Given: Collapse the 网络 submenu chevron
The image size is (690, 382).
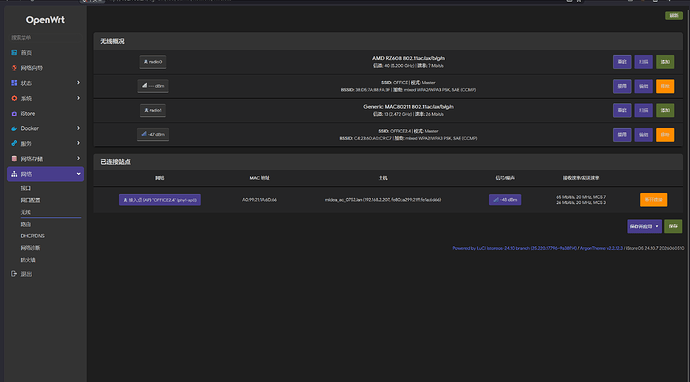Looking at the screenshot, I should click(x=78, y=174).
